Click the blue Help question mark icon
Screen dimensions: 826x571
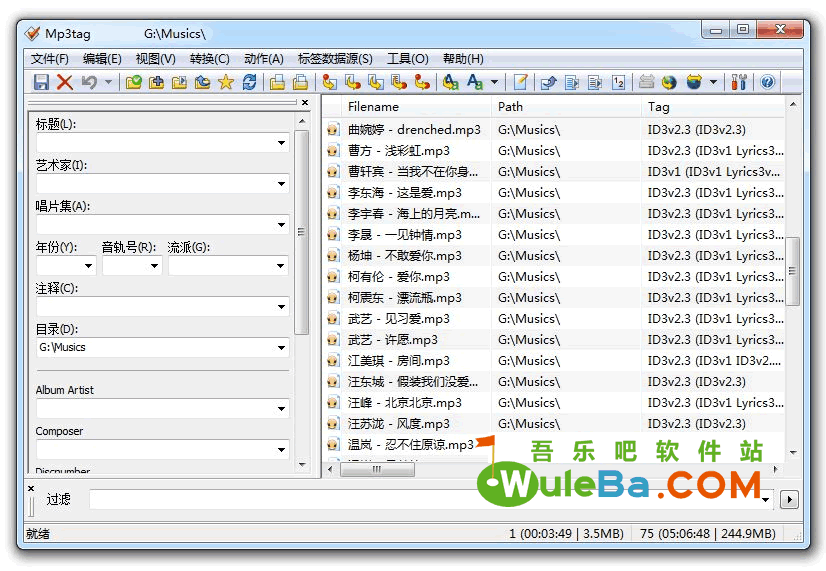[768, 82]
